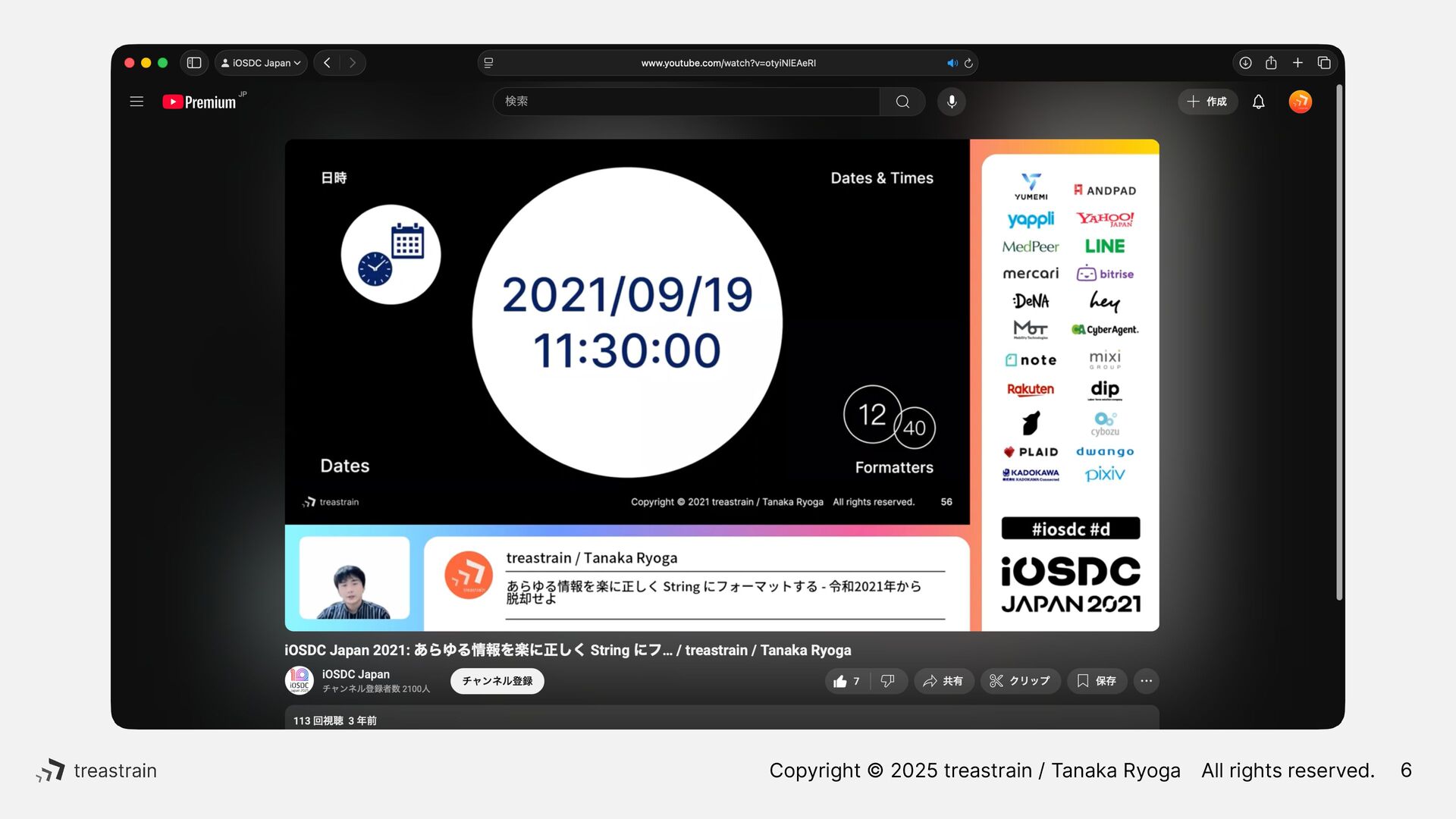Mute the tab audio speaker icon
Screen dimensions: 1456x819
[x=952, y=63]
